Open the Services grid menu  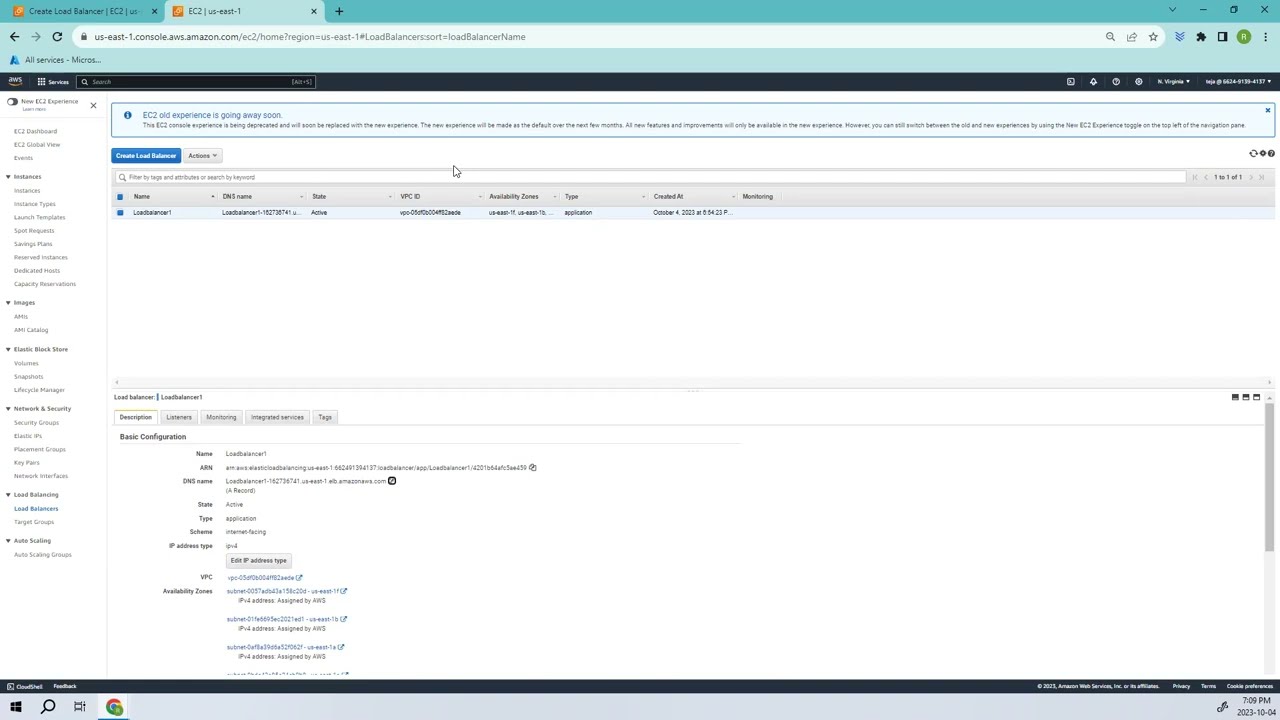[52, 81]
